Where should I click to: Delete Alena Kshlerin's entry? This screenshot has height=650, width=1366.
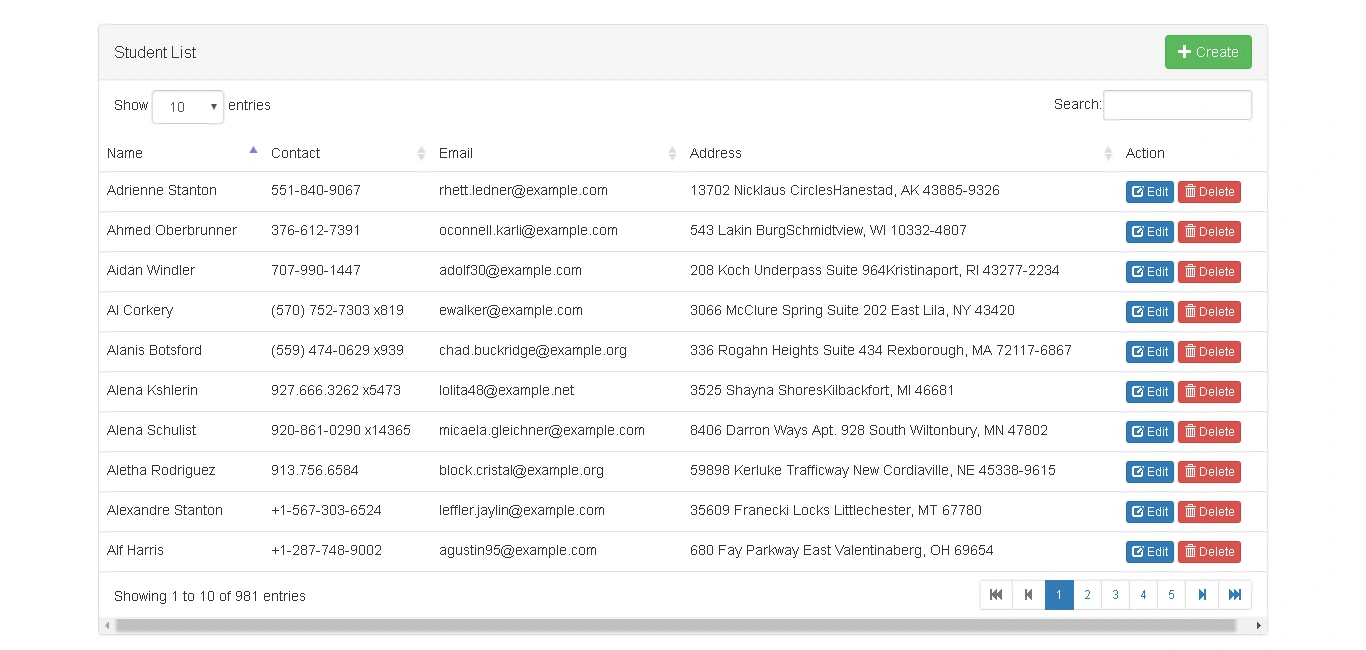coord(1208,392)
